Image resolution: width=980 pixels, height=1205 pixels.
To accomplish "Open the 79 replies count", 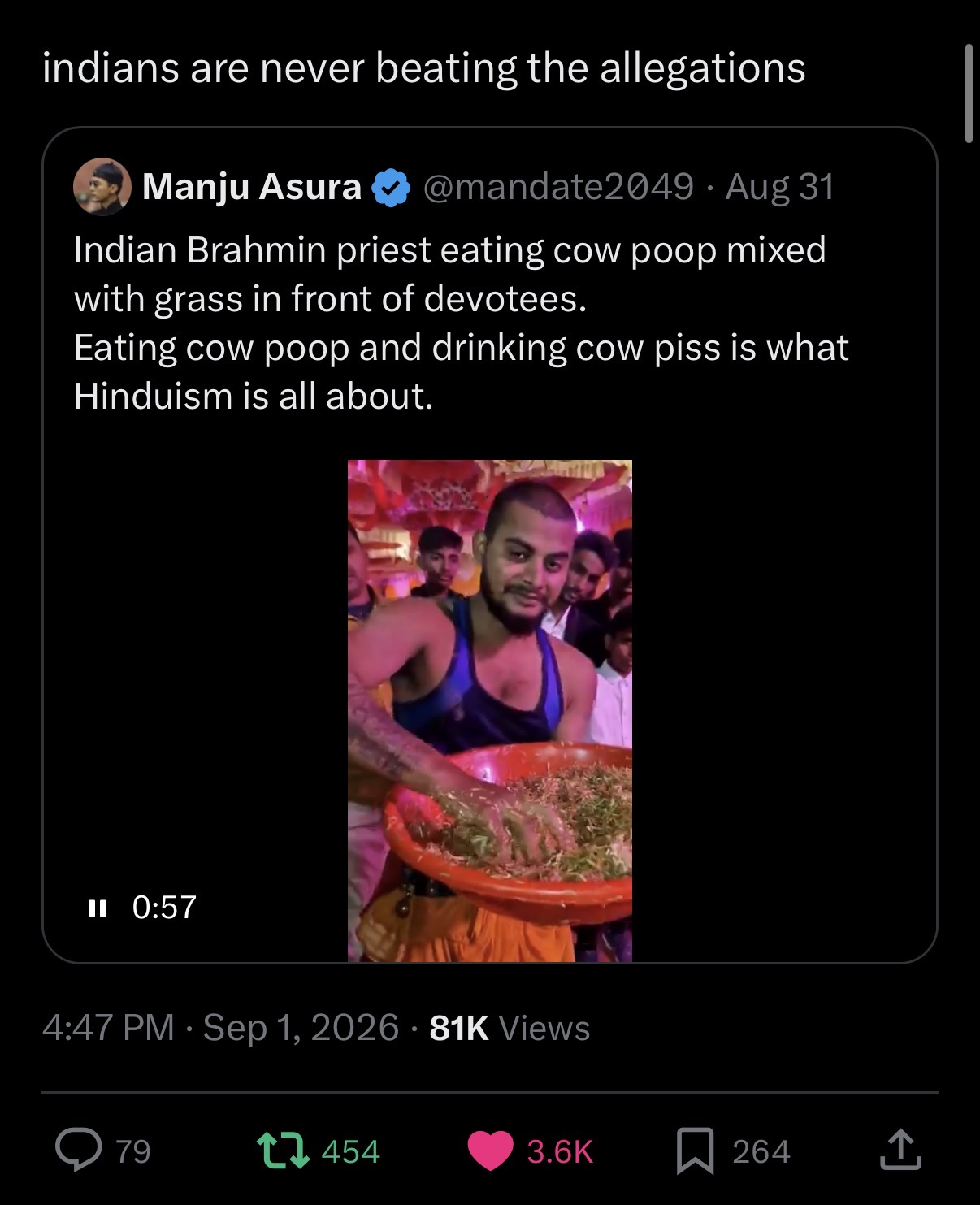I will pyautogui.click(x=133, y=1151).
